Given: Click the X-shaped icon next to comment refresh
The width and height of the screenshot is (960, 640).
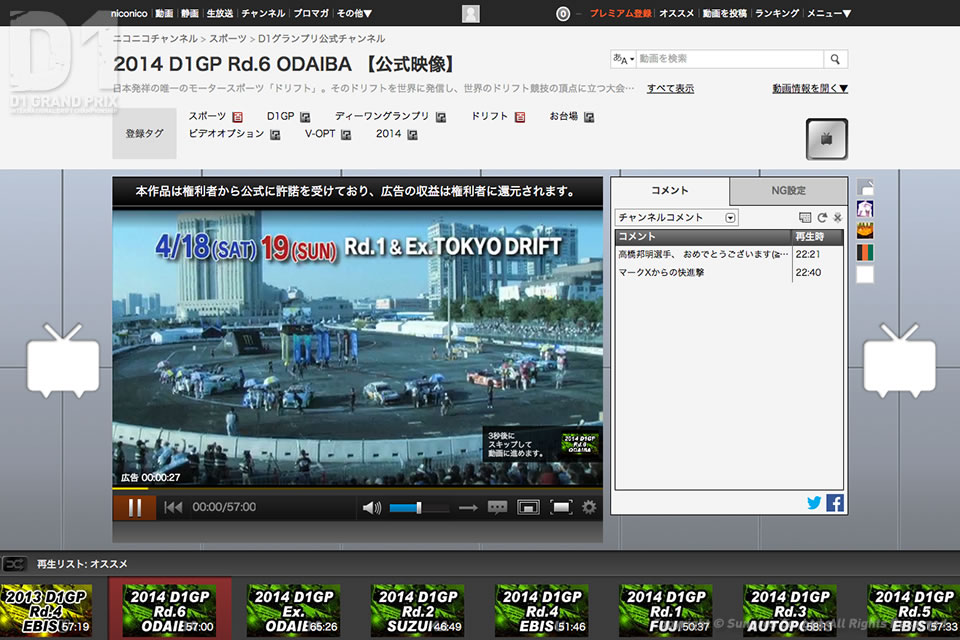Looking at the screenshot, I should tap(838, 217).
